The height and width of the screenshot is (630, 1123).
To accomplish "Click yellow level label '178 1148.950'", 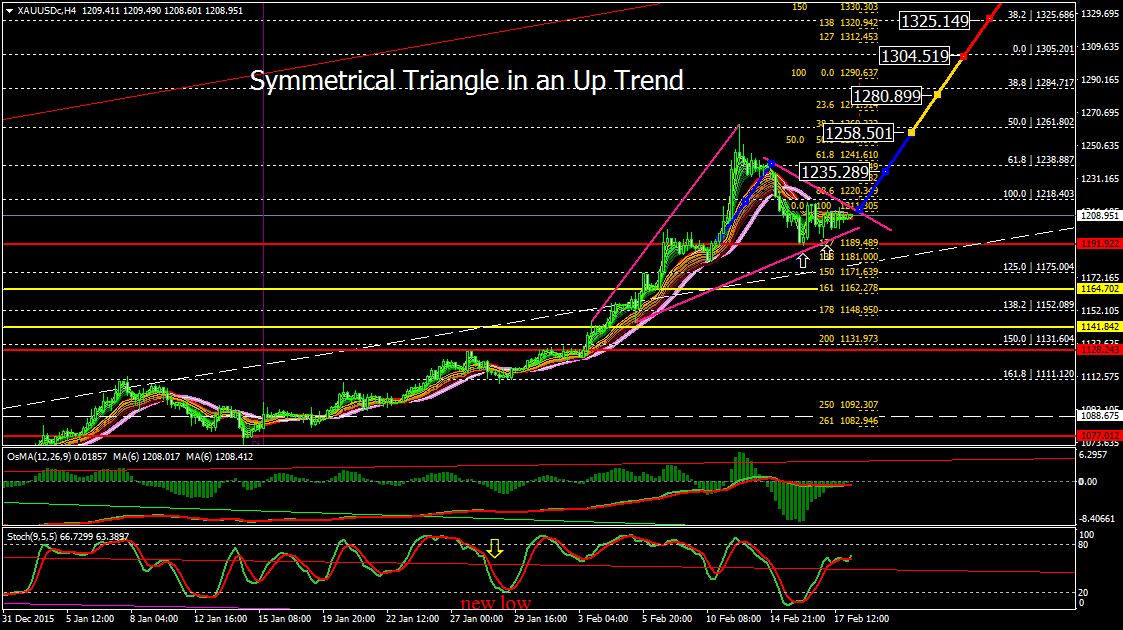I will [x=849, y=310].
